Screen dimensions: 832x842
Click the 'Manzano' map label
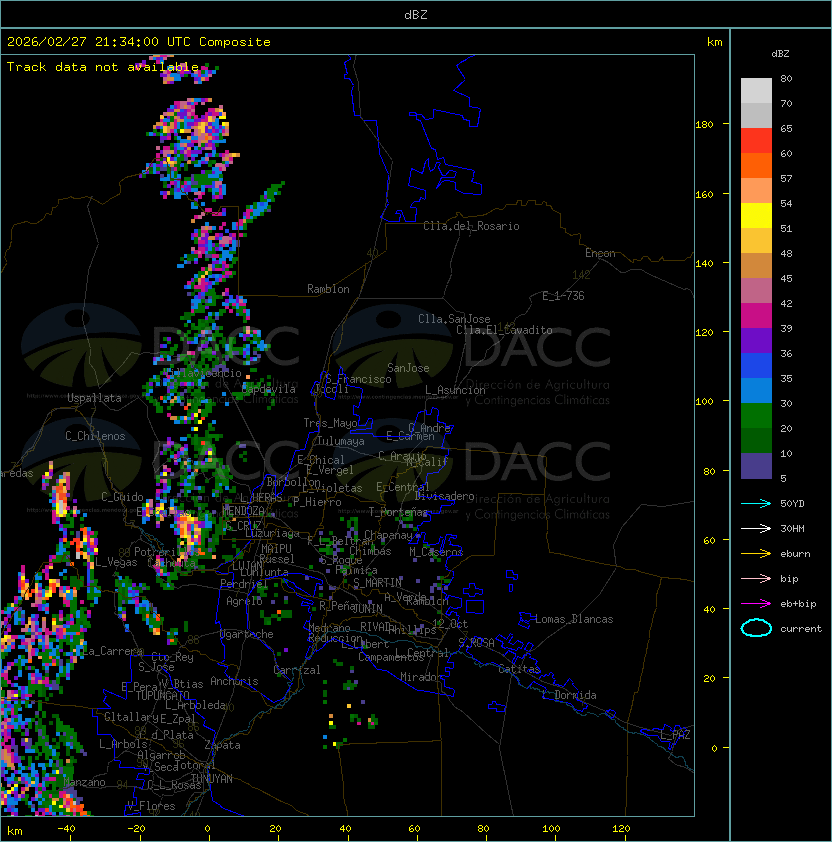pyautogui.click(x=84, y=782)
